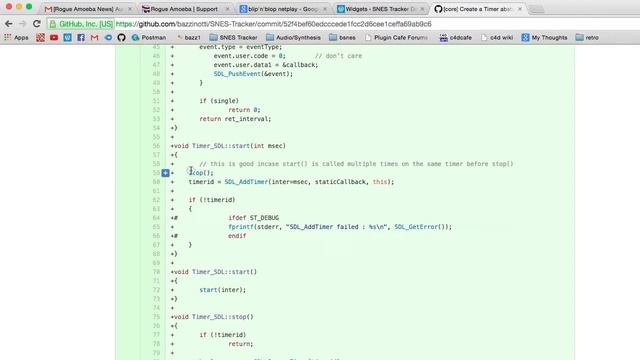This screenshot has width=640, height=360.
Task: Add a comment on line 59
Action: [x=165, y=173]
